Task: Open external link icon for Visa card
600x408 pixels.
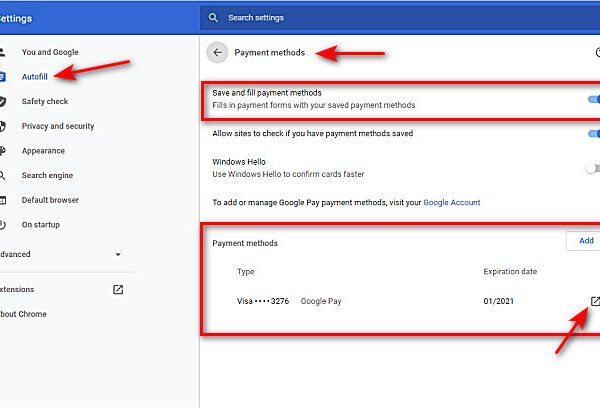Action: [x=594, y=300]
